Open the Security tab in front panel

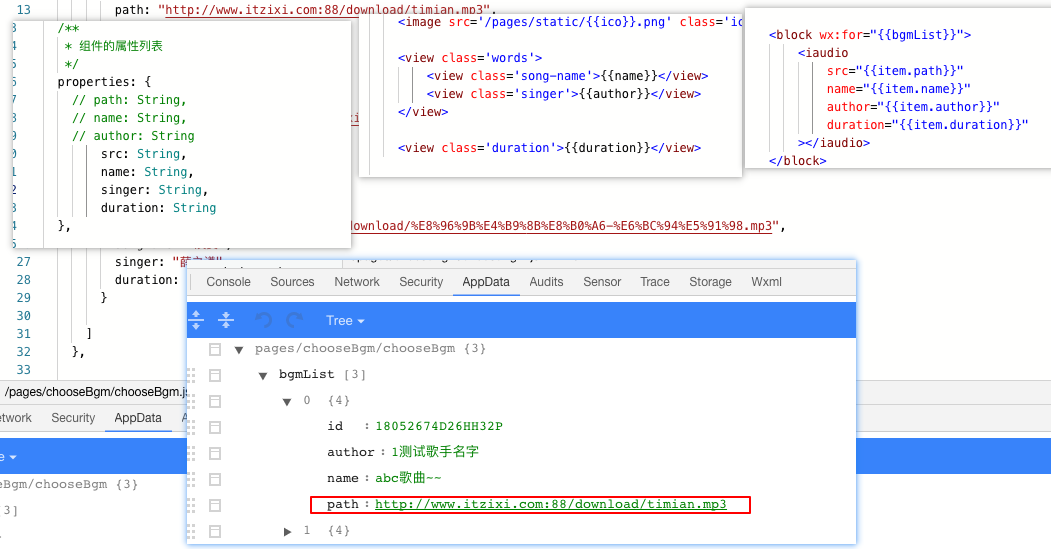421,282
